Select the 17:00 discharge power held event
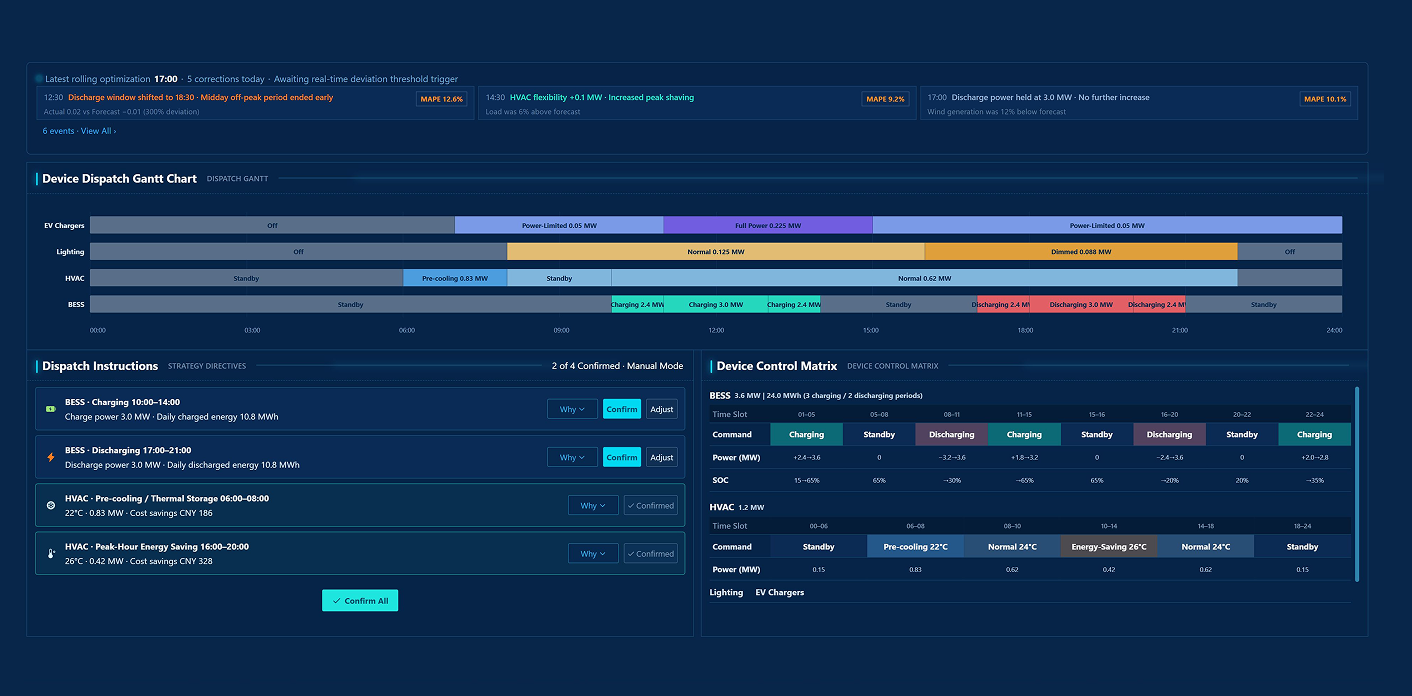This screenshot has width=1412, height=696. [1138, 104]
